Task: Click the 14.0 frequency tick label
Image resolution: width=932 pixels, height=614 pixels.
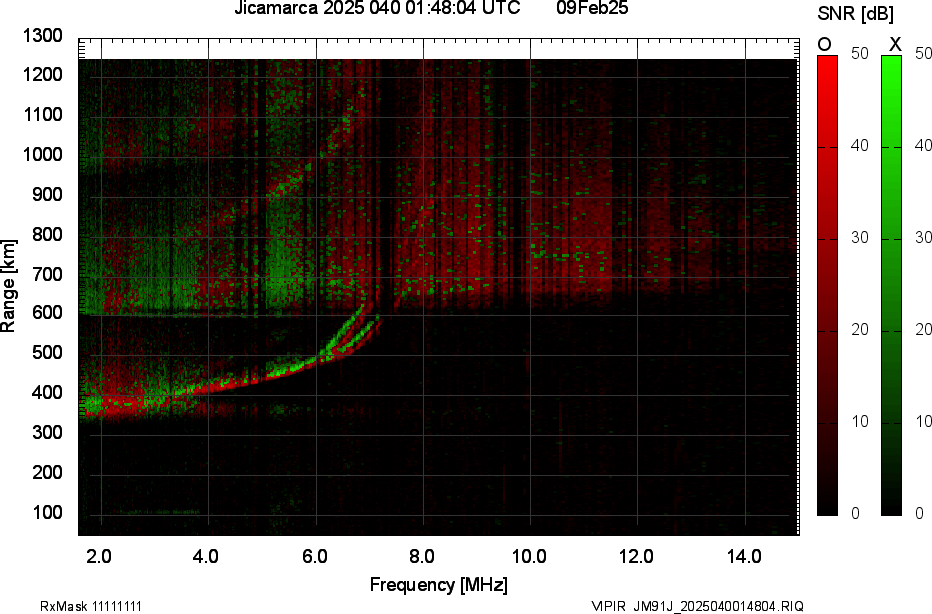Action: coord(744,557)
